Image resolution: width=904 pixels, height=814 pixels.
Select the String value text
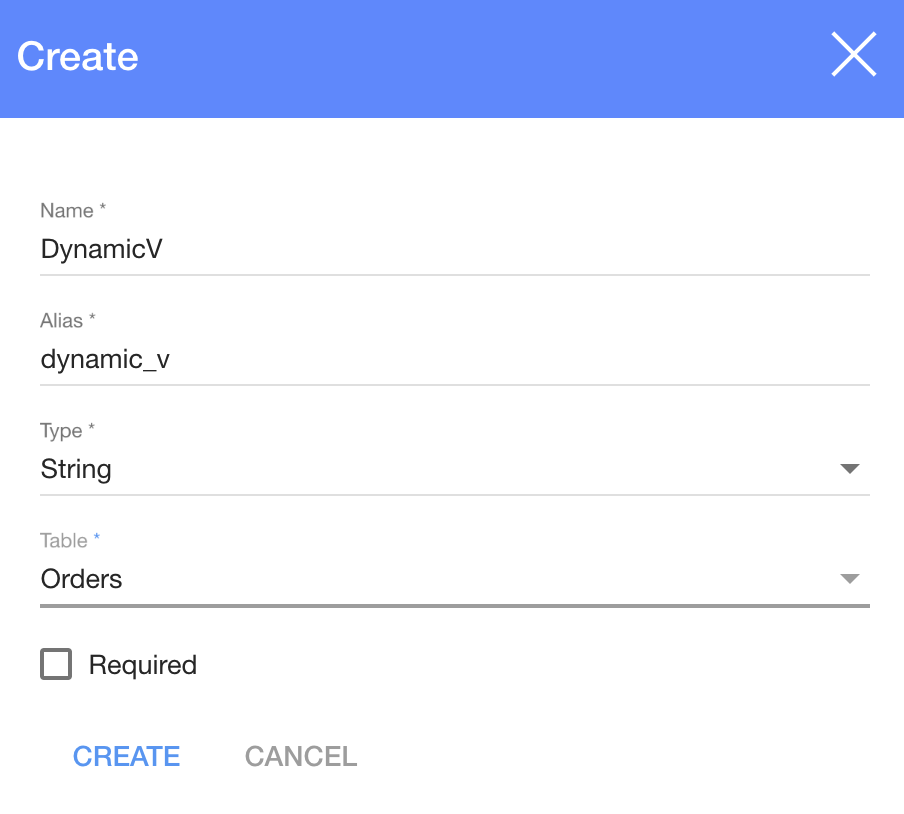(76, 469)
